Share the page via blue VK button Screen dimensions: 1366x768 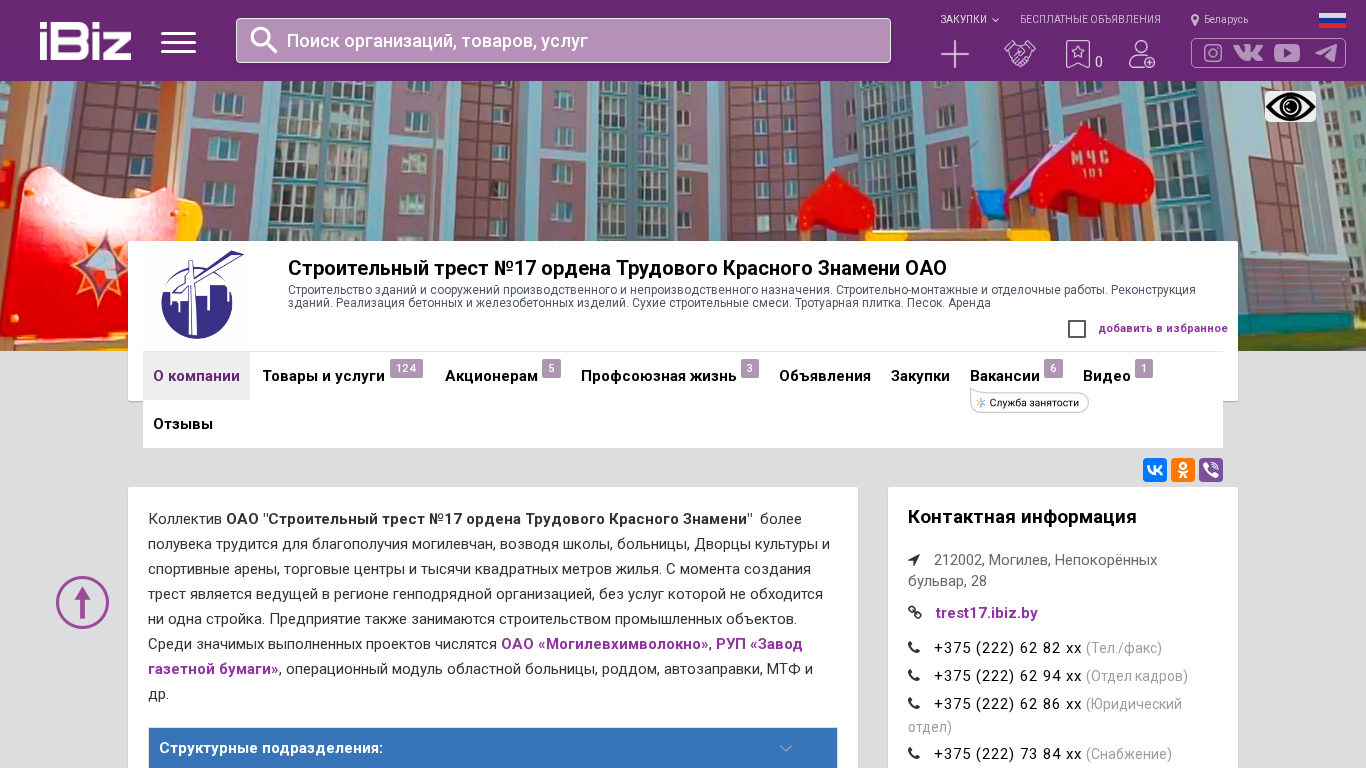pos(1155,470)
